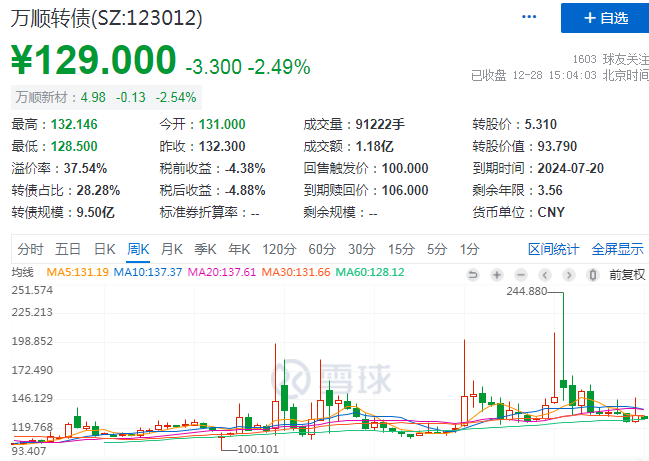The height and width of the screenshot is (461, 649).
Task: Move chart right with the right chevron
Action: pos(569,275)
